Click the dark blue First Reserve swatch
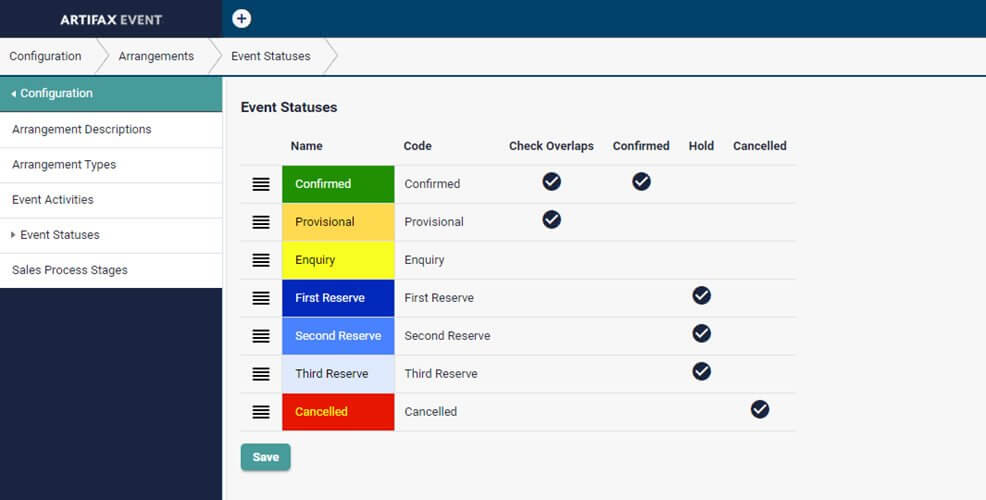 (x=338, y=298)
